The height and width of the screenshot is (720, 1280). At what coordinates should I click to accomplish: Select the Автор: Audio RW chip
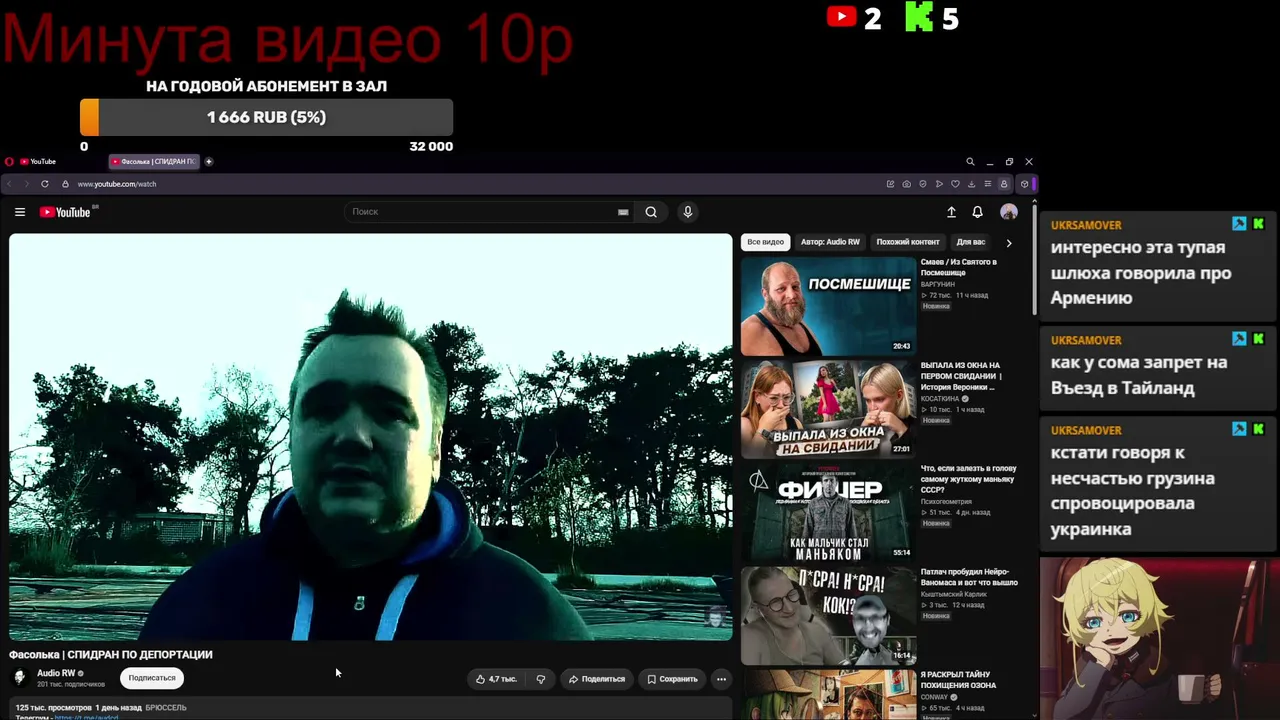(830, 242)
